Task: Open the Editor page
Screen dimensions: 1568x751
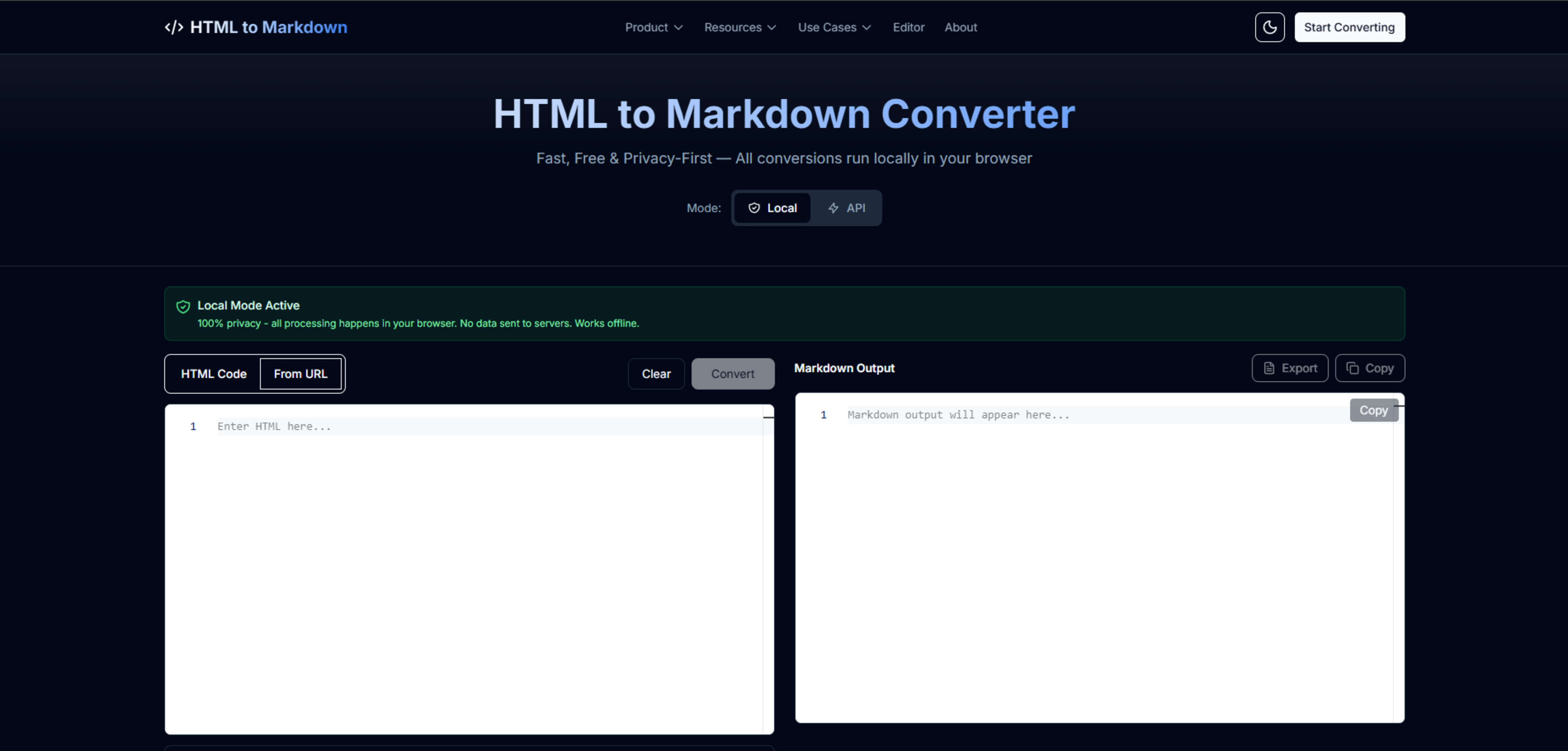Action: click(908, 27)
